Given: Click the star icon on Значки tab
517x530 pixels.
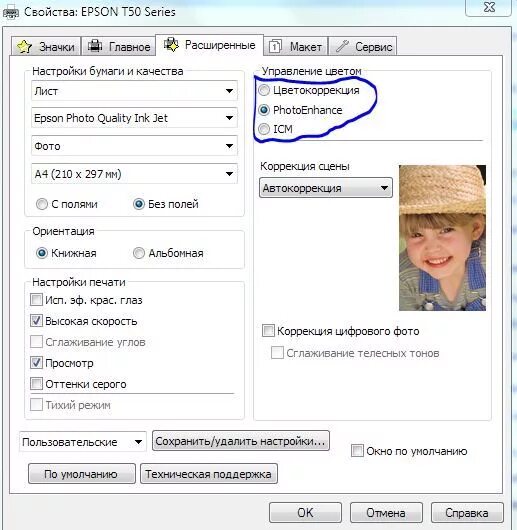Looking at the screenshot, I should point(24,47).
